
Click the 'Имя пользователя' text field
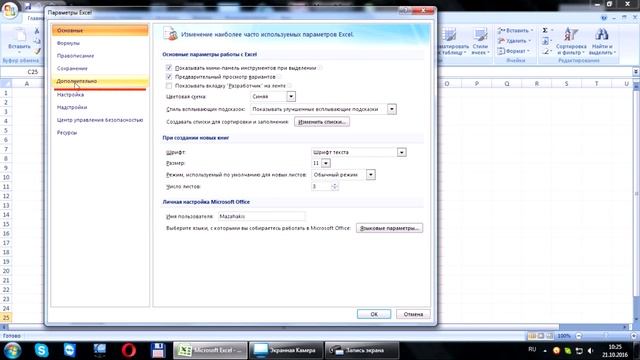coord(261,216)
